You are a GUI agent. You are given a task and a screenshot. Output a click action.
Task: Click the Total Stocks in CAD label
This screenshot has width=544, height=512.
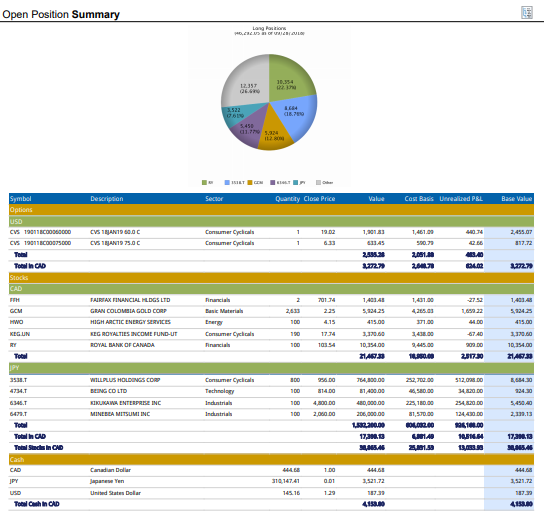point(39,448)
